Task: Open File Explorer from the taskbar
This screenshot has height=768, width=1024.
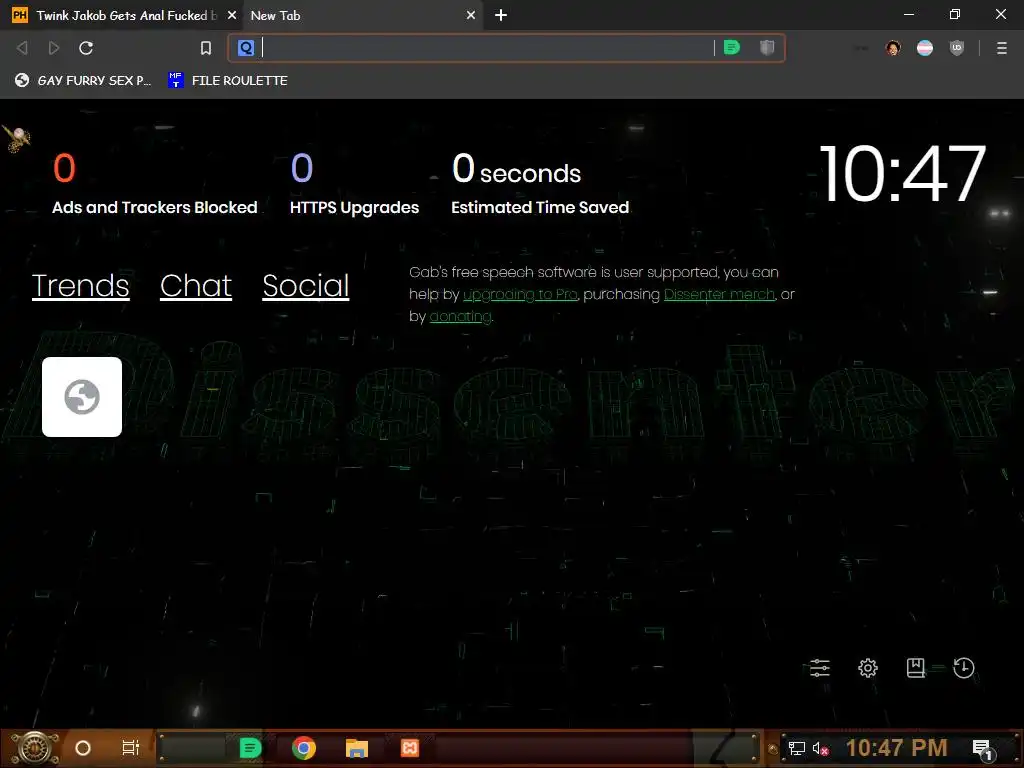Action: (x=357, y=748)
